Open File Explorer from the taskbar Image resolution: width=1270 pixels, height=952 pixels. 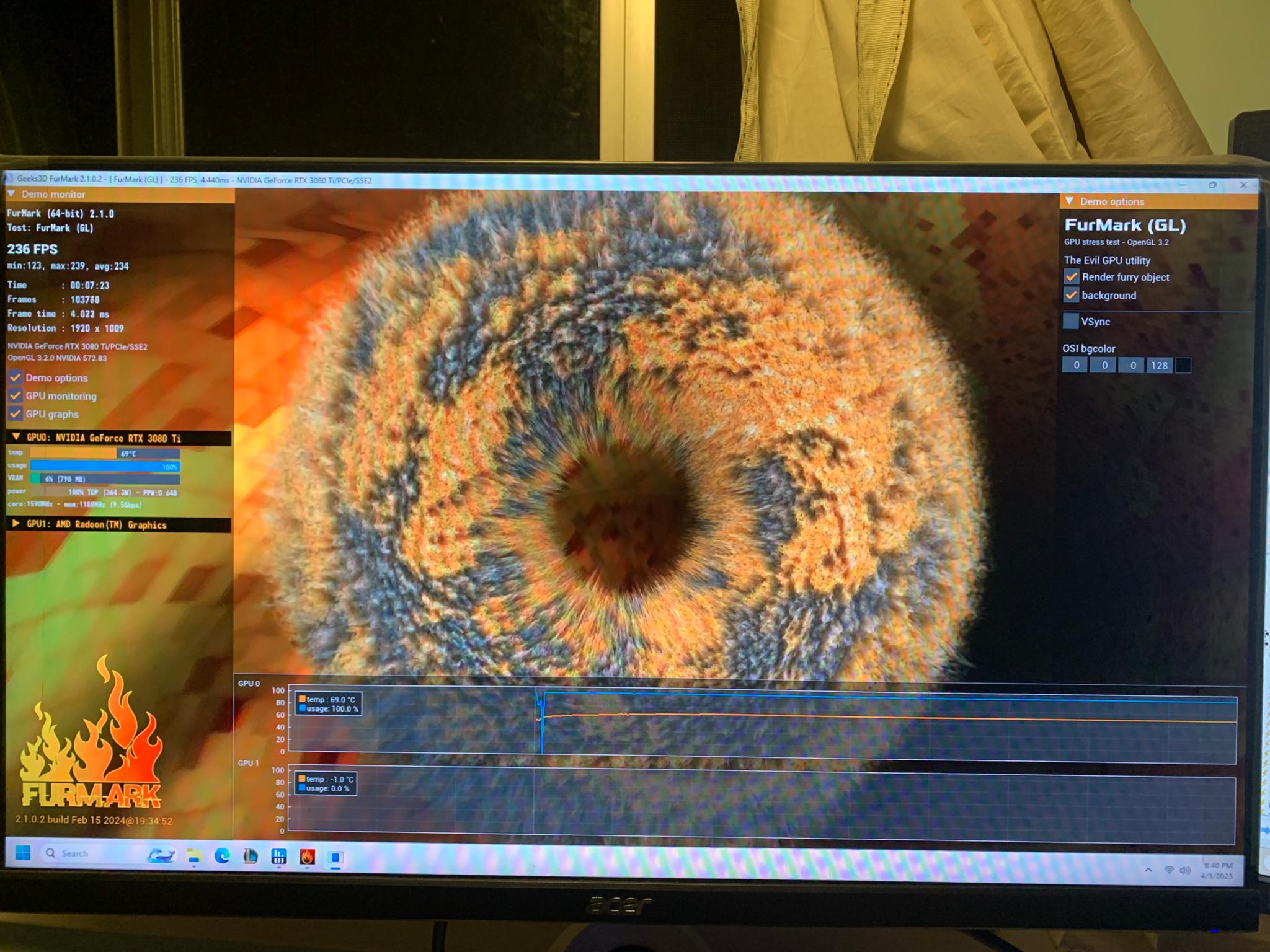pos(194,856)
